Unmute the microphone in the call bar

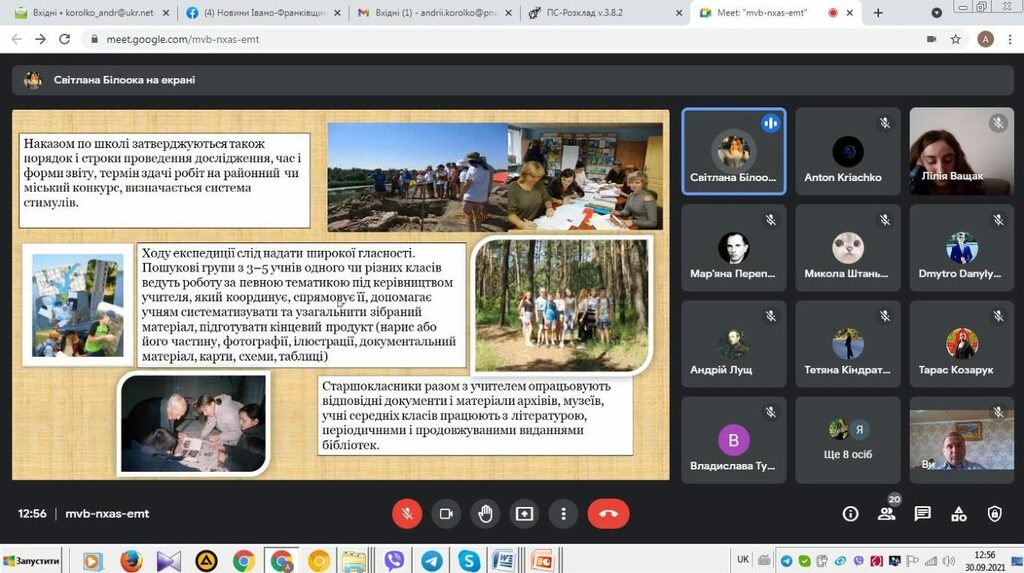click(406, 514)
